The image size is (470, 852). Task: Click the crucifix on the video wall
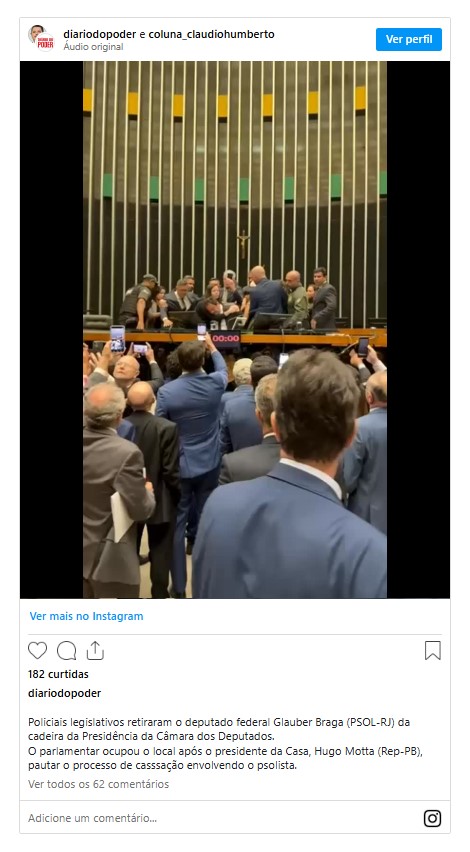tap(243, 244)
